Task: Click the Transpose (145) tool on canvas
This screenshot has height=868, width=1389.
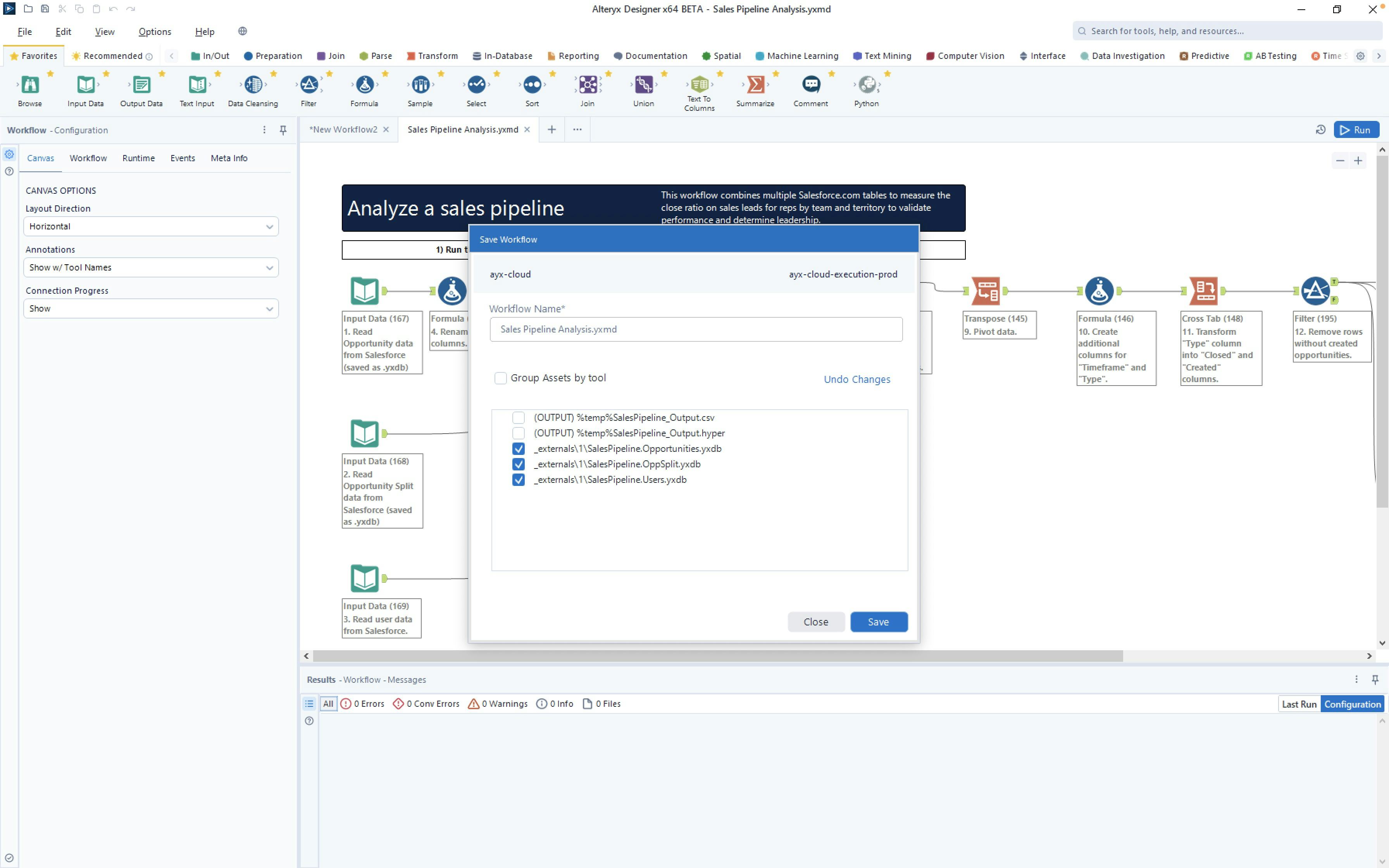Action: point(986,291)
